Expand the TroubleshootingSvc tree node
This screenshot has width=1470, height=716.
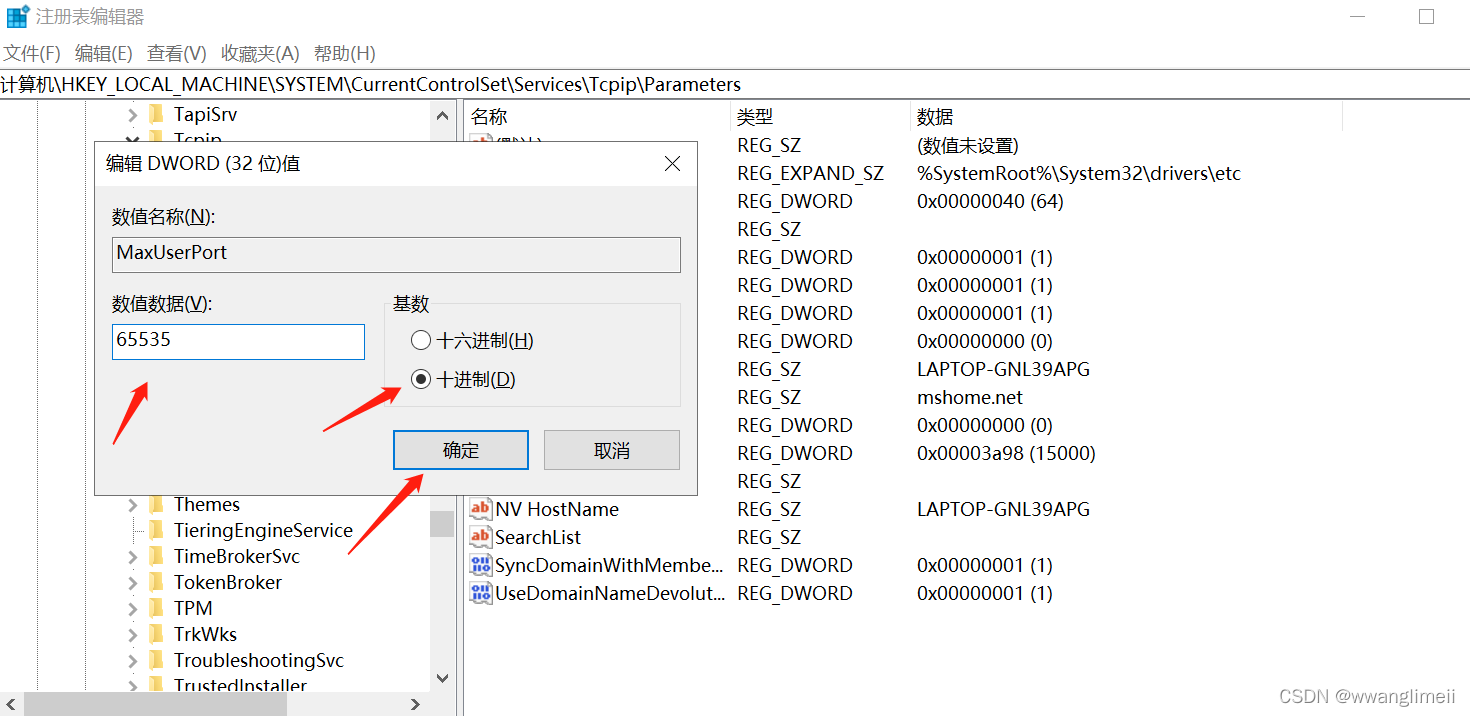[x=132, y=661]
